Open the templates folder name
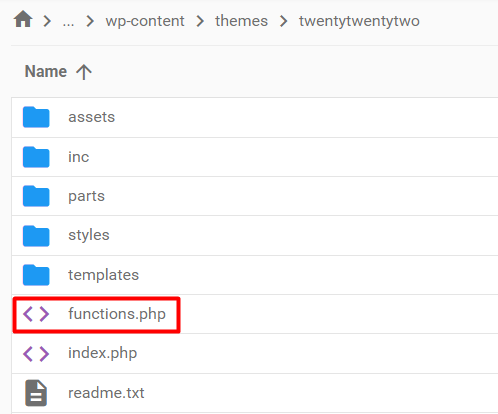This screenshot has width=498, height=414. pos(104,275)
